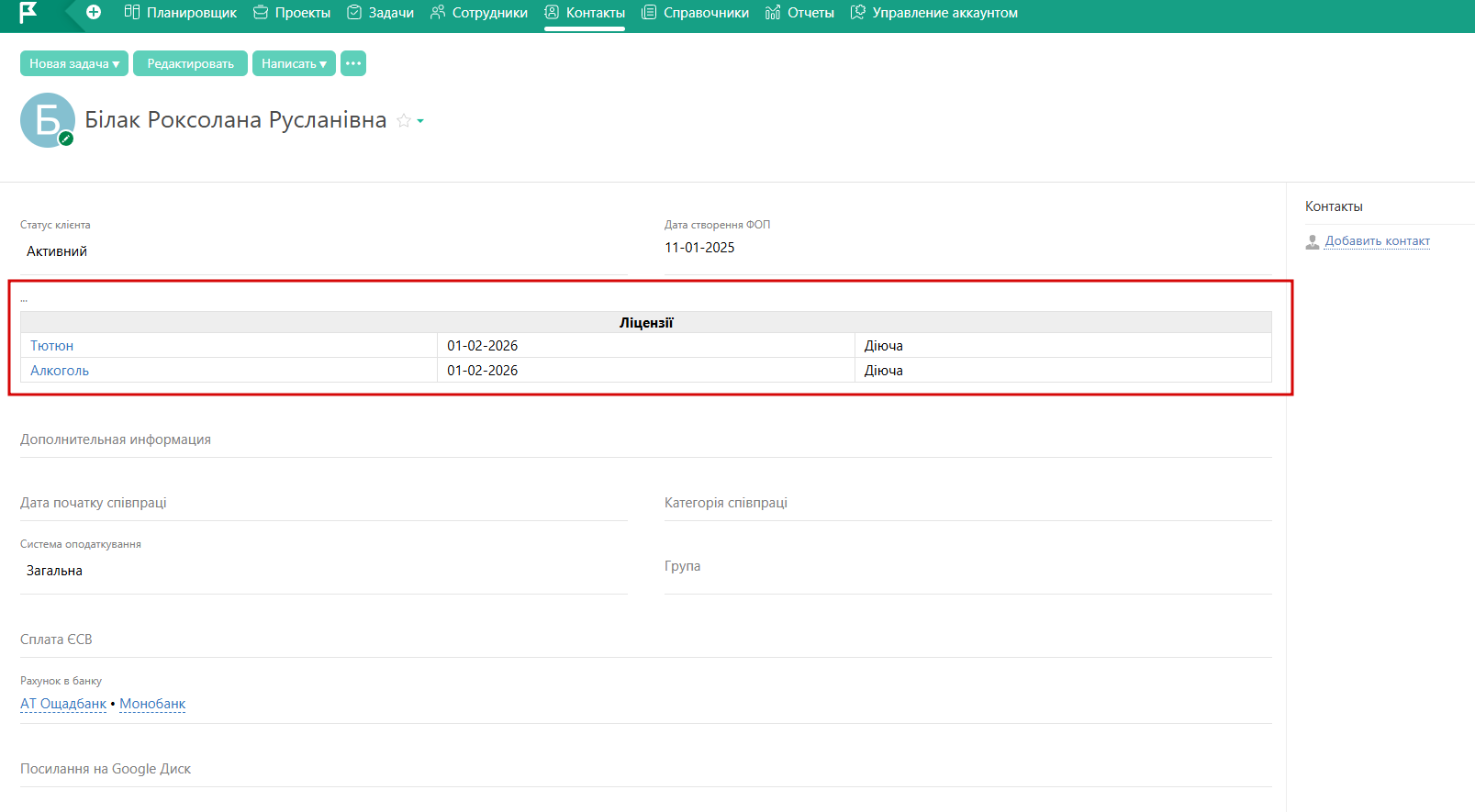Click the Загальна taxation system value
The height and width of the screenshot is (812, 1475).
coord(54,571)
